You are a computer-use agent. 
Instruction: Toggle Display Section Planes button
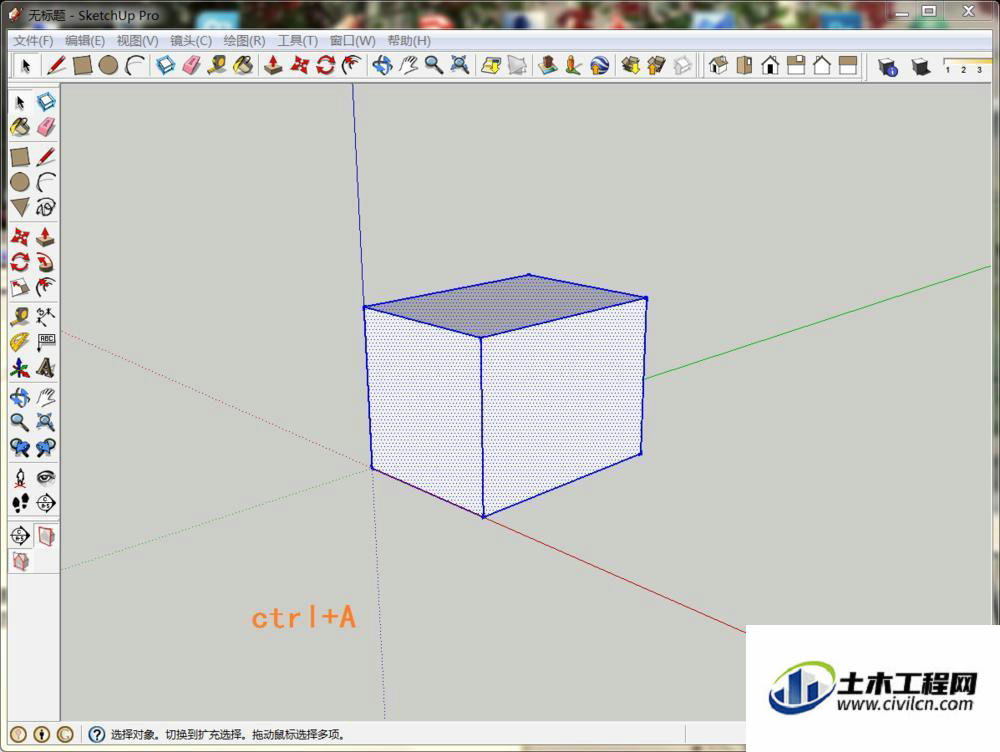click(46, 536)
